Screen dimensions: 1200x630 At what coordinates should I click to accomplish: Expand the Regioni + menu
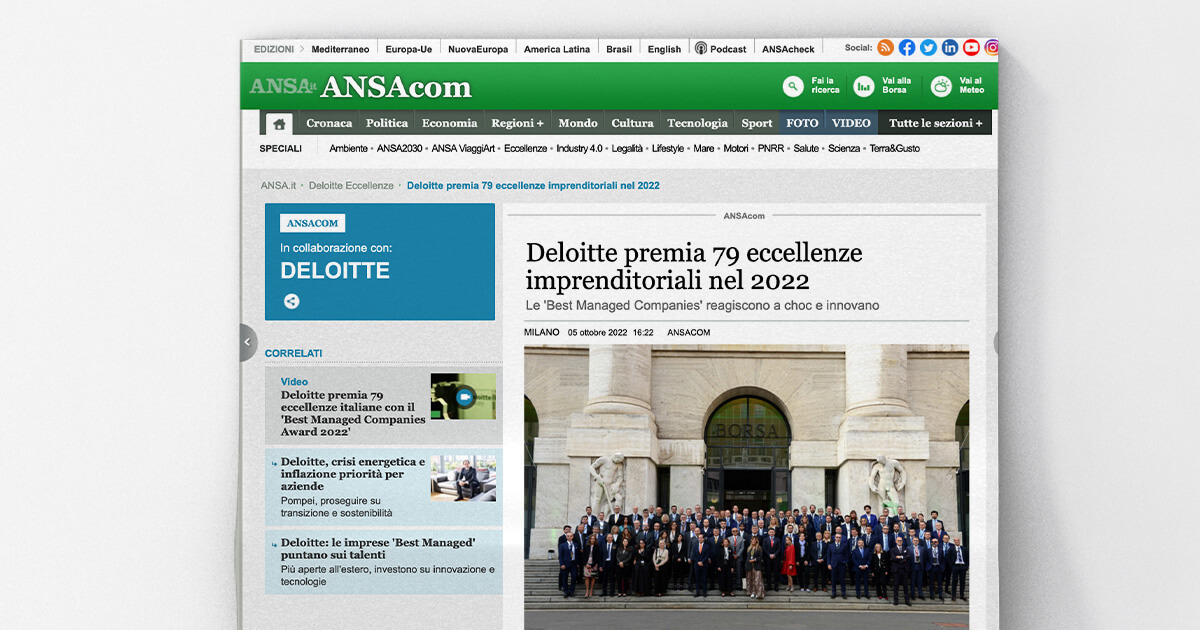tap(517, 123)
